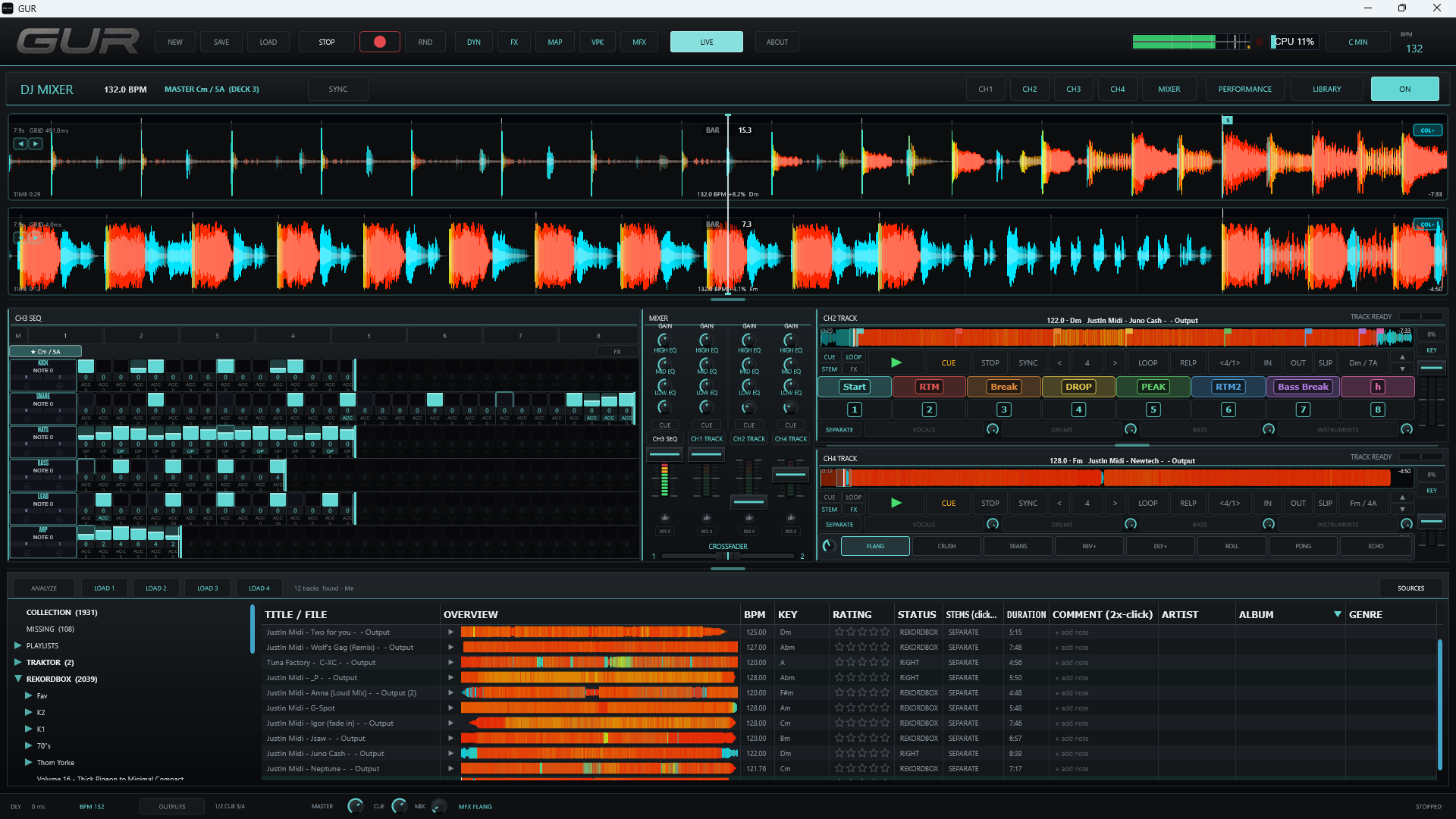The image size is (1456, 819).
Task: Nudge the top waveform backward with left arrow
Action: (x=20, y=143)
